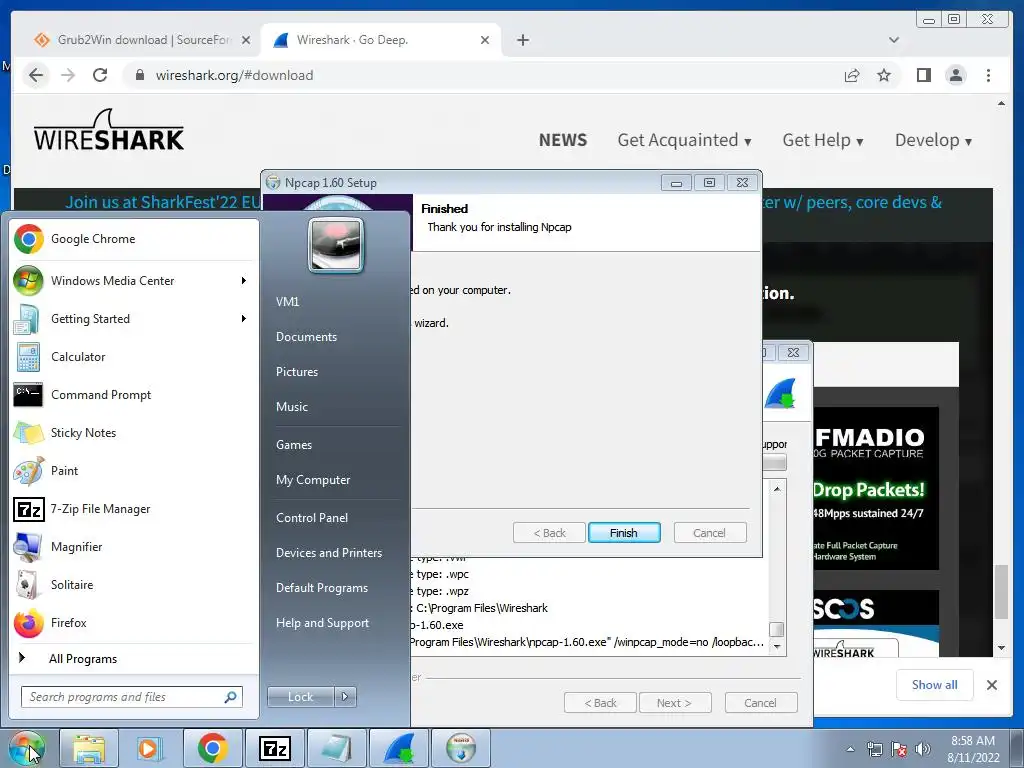
Task: Open shutdown options arrow next to Lock
Action: pos(345,697)
